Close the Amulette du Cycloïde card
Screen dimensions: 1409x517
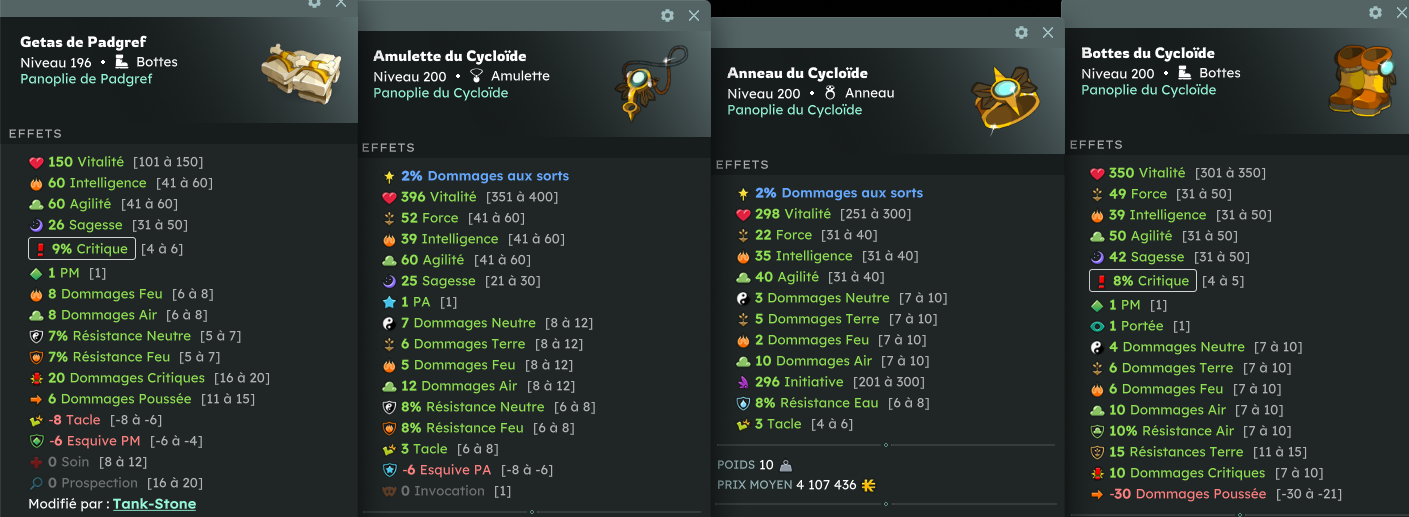pos(694,15)
